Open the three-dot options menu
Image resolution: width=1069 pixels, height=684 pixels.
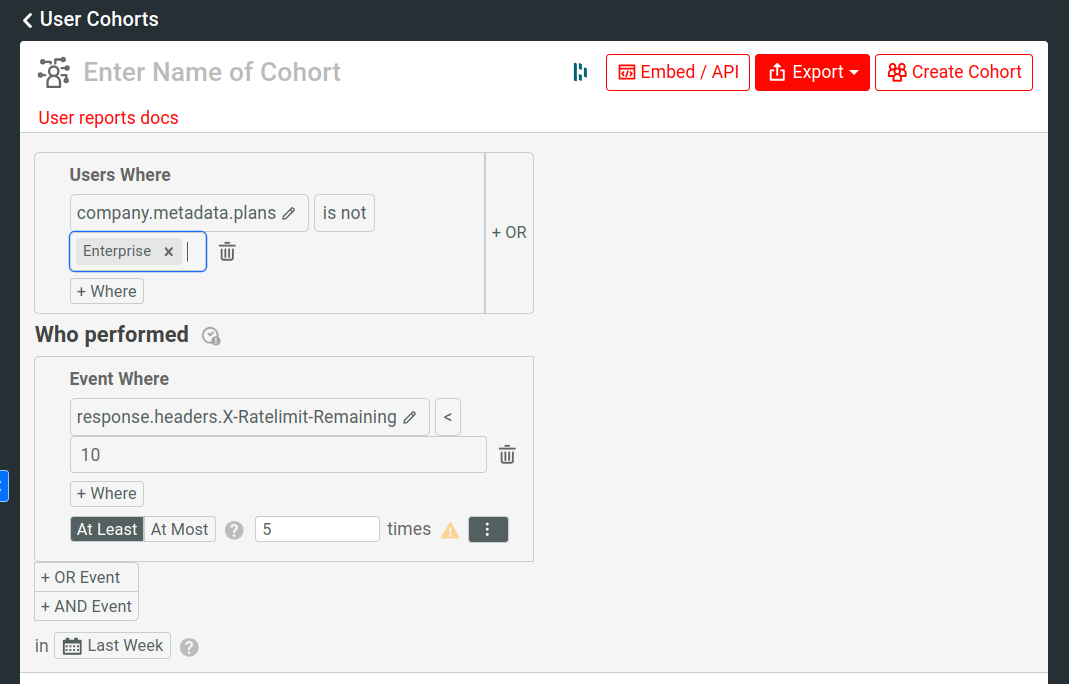pos(488,529)
